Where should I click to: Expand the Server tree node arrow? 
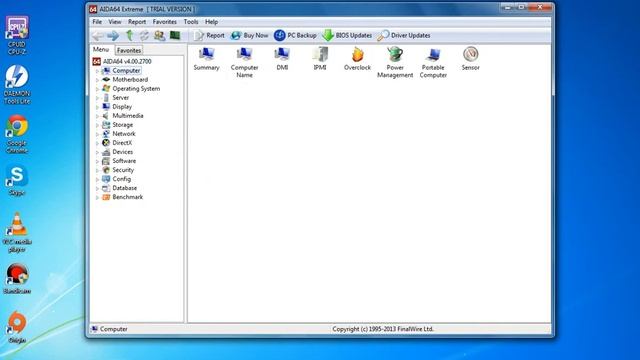[98, 98]
